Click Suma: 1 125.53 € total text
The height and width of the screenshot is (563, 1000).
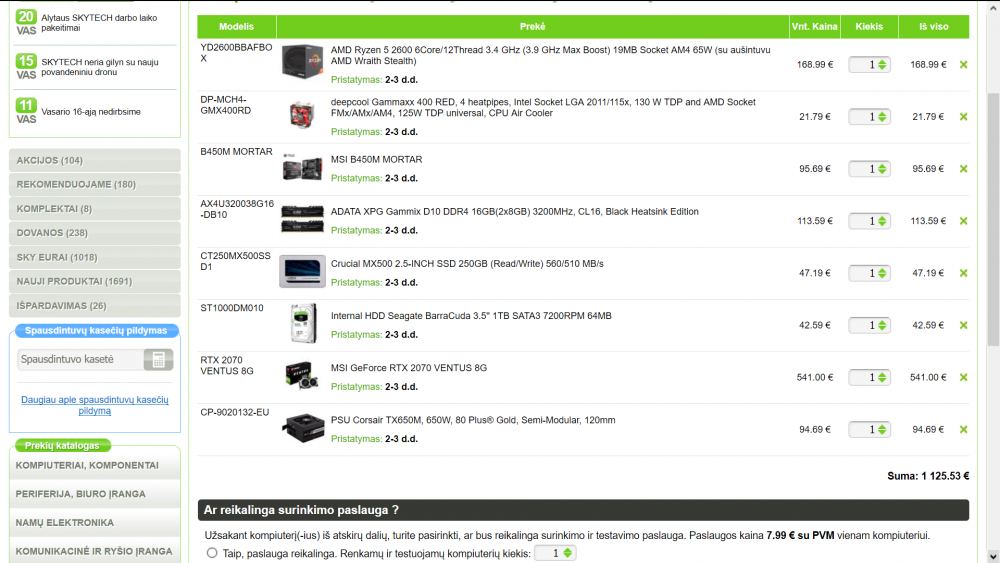point(928,476)
